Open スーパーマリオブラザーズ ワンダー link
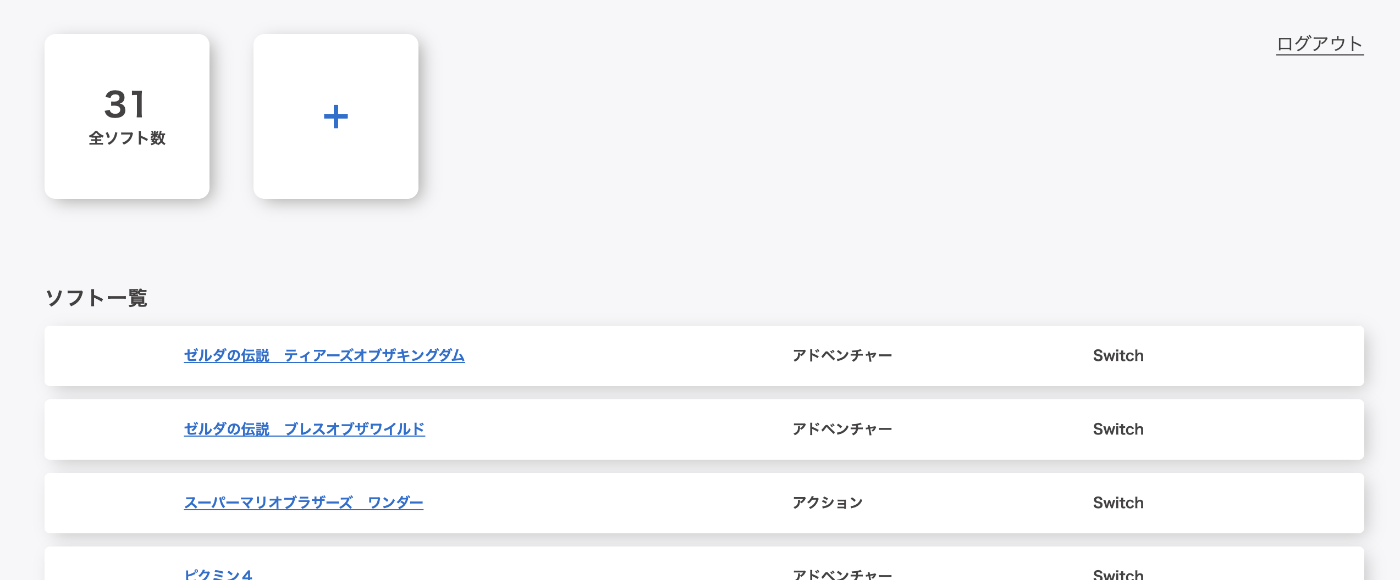The width and height of the screenshot is (1400, 580). pos(303,503)
